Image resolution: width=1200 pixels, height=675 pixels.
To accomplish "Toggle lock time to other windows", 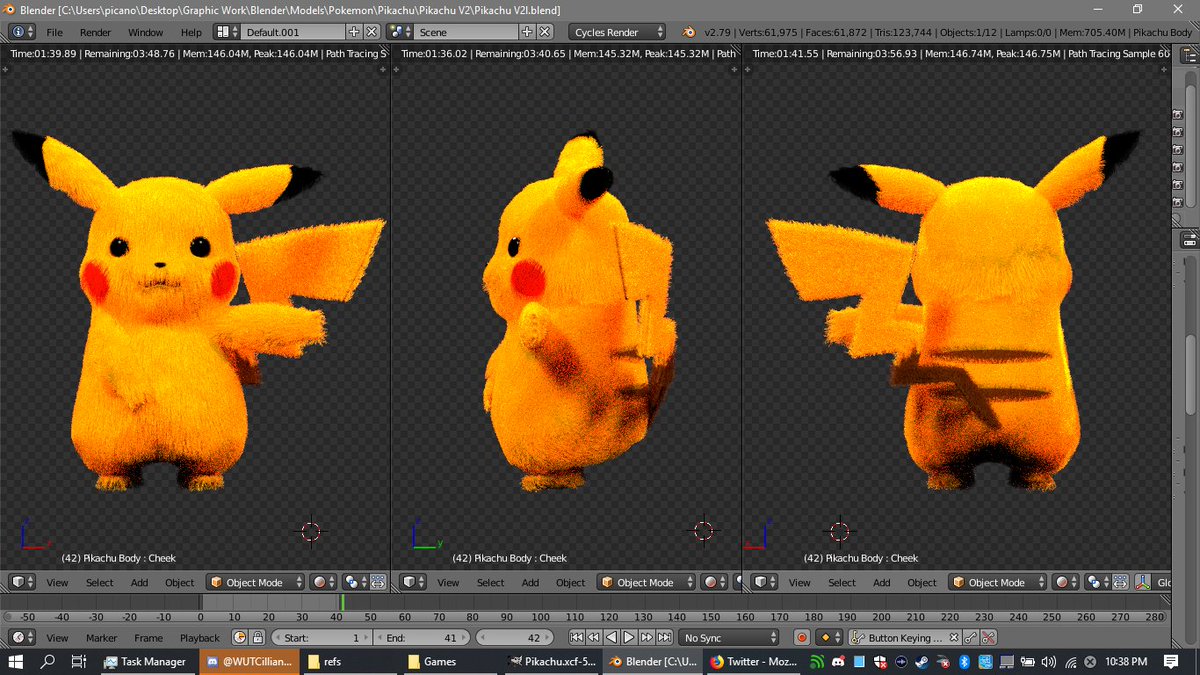I will click(257, 637).
